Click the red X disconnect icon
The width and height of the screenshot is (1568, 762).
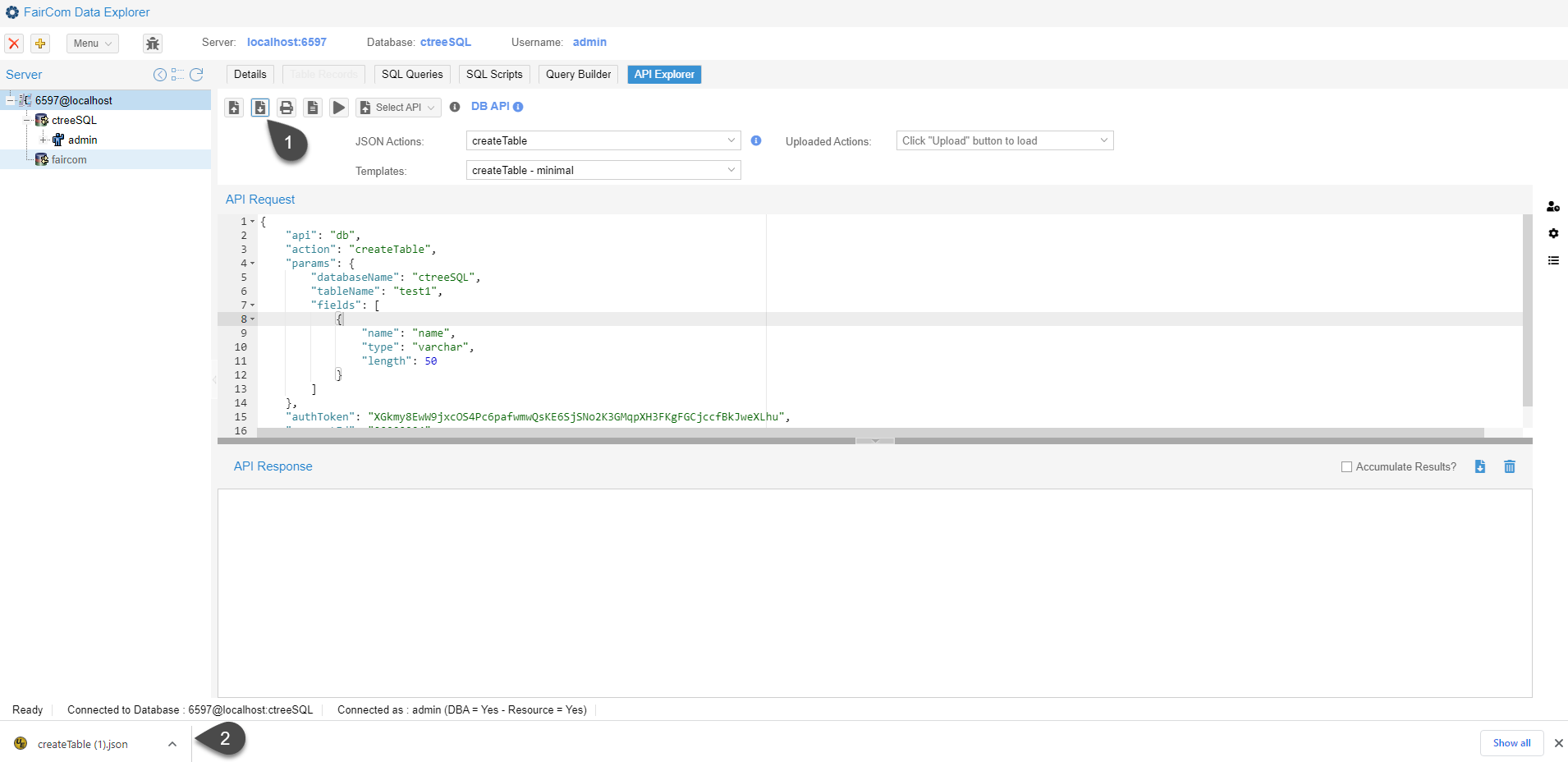[14, 44]
